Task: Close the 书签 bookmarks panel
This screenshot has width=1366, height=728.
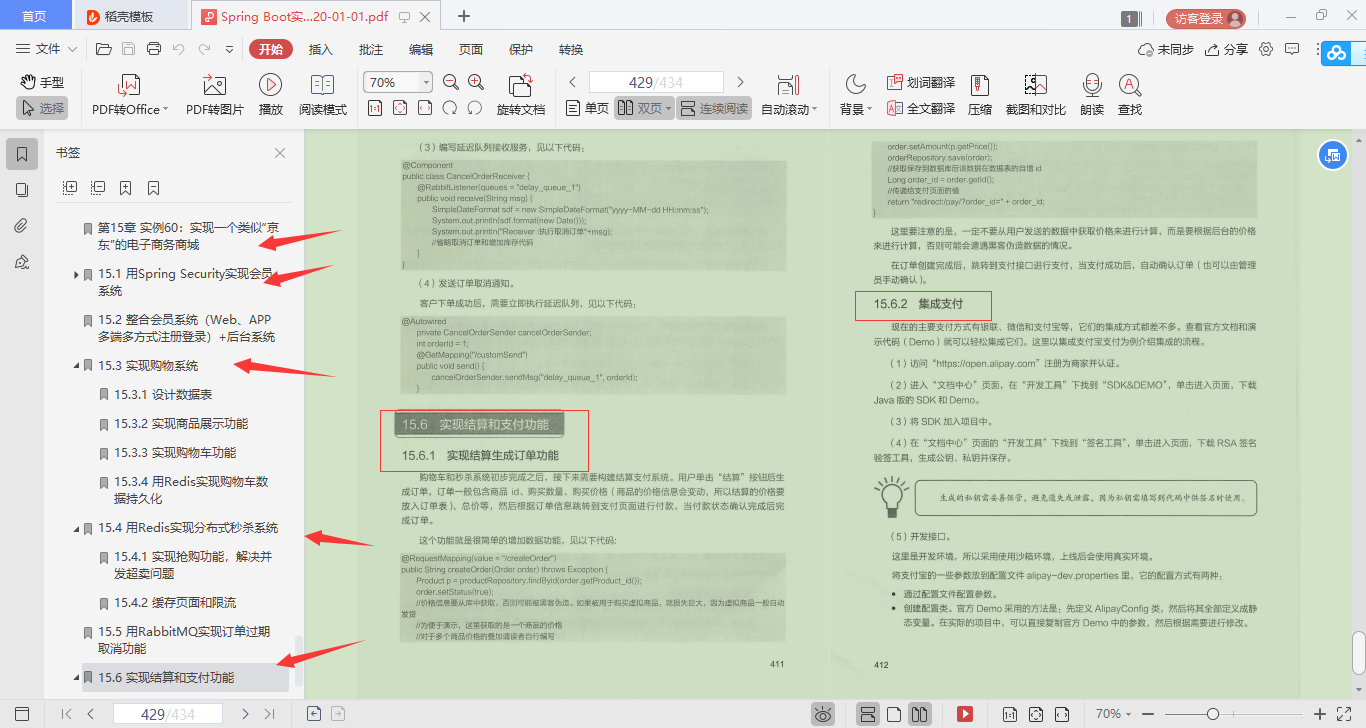Action: point(280,153)
